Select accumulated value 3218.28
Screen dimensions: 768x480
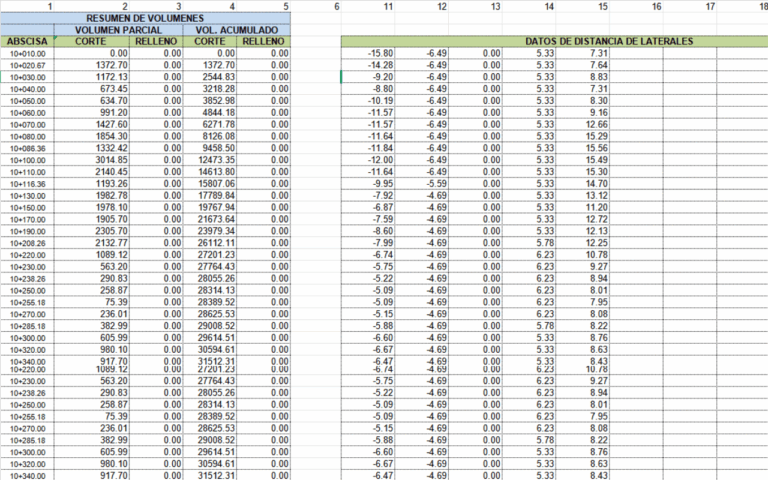[x=210, y=89]
